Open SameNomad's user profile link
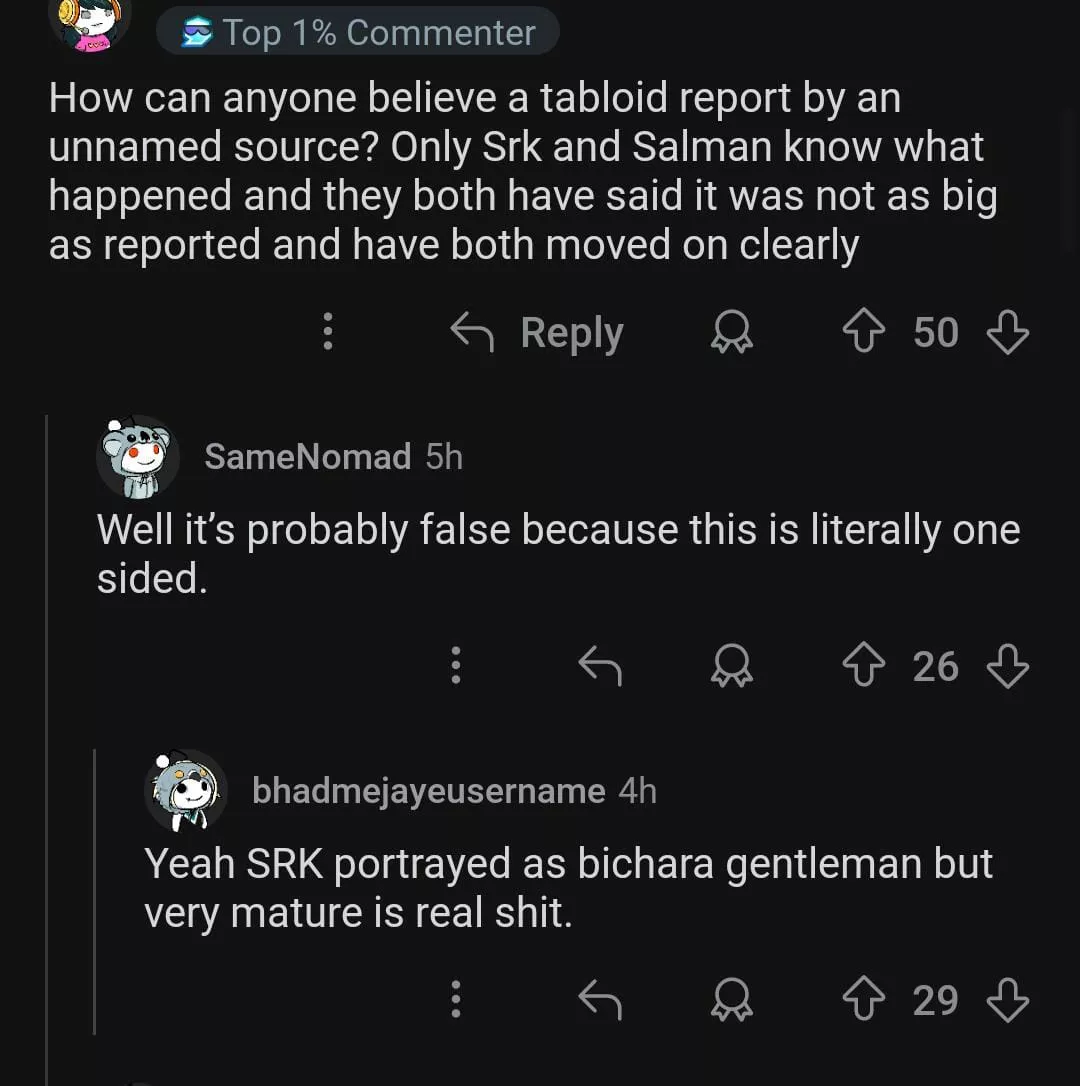The width and height of the screenshot is (1080, 1086). coord(307,457)
